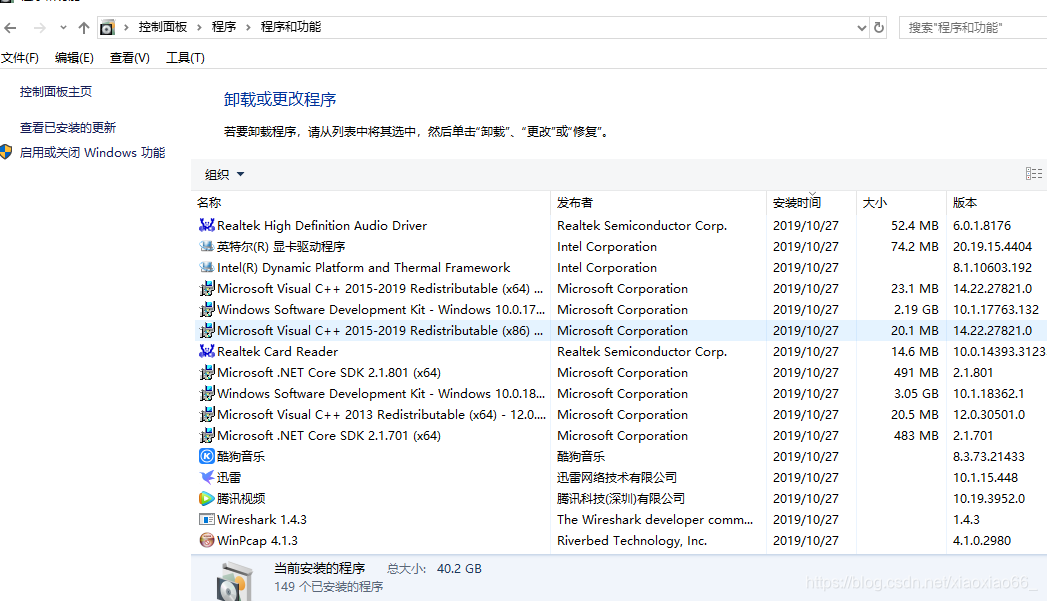Click Visual C++ 2015-2019 (x64) installer icon
The height and width of the screenshot is (601, 1047).
point(207,288)
